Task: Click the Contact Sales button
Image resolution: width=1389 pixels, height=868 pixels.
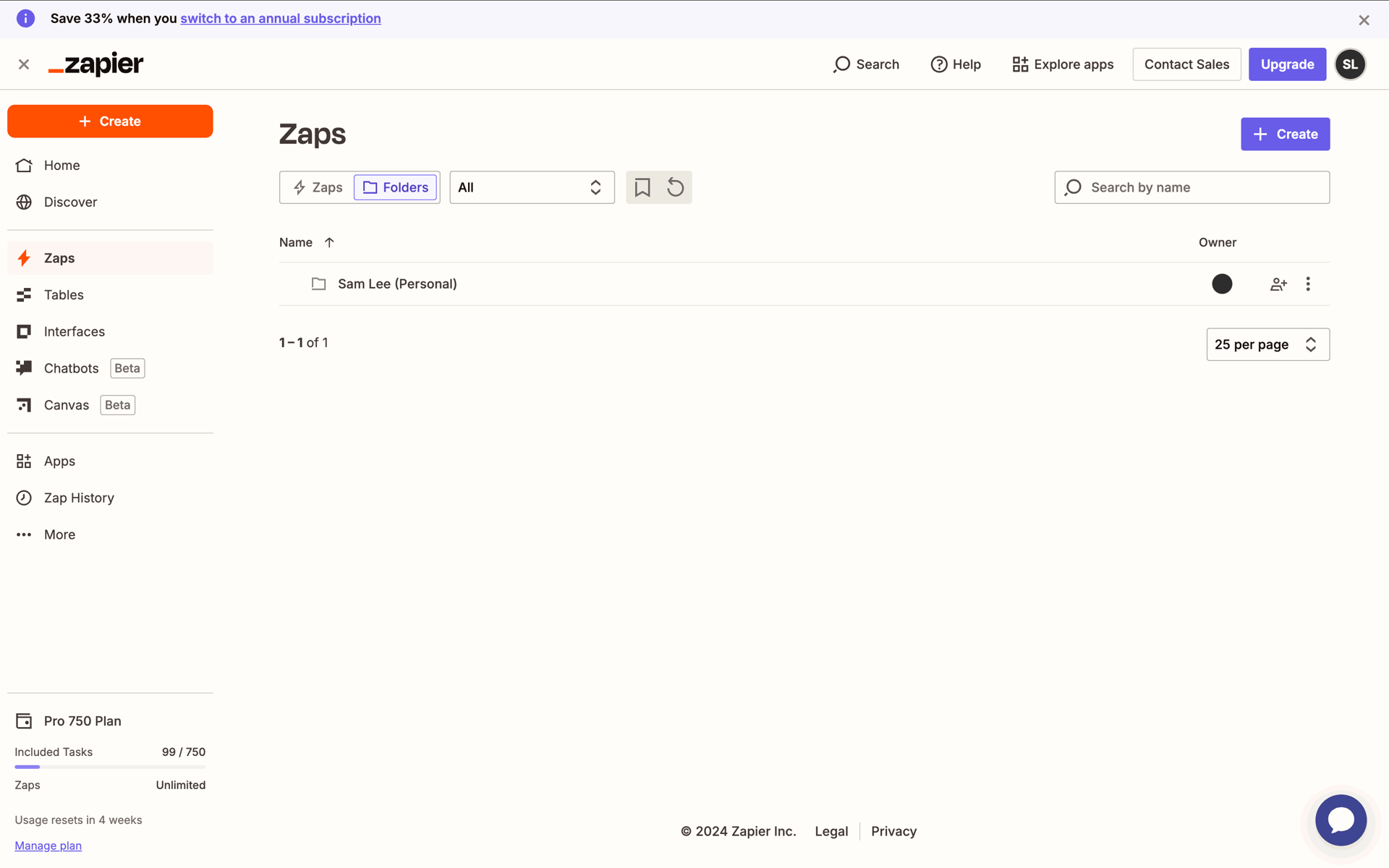Action: point(1186,64)
